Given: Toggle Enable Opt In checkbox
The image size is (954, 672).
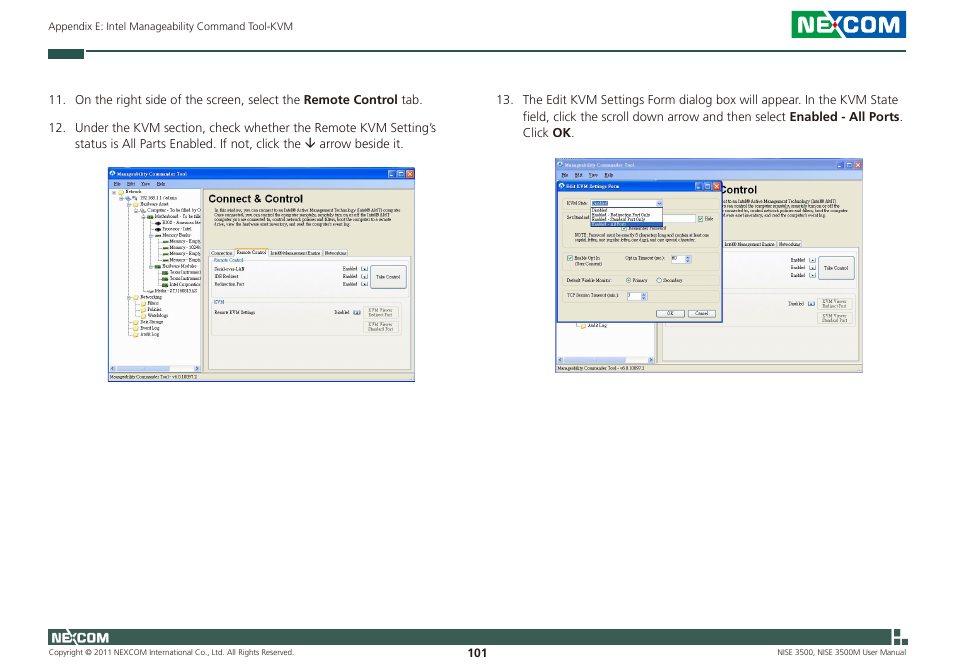Looking at the screenshot, I should 569,258.
